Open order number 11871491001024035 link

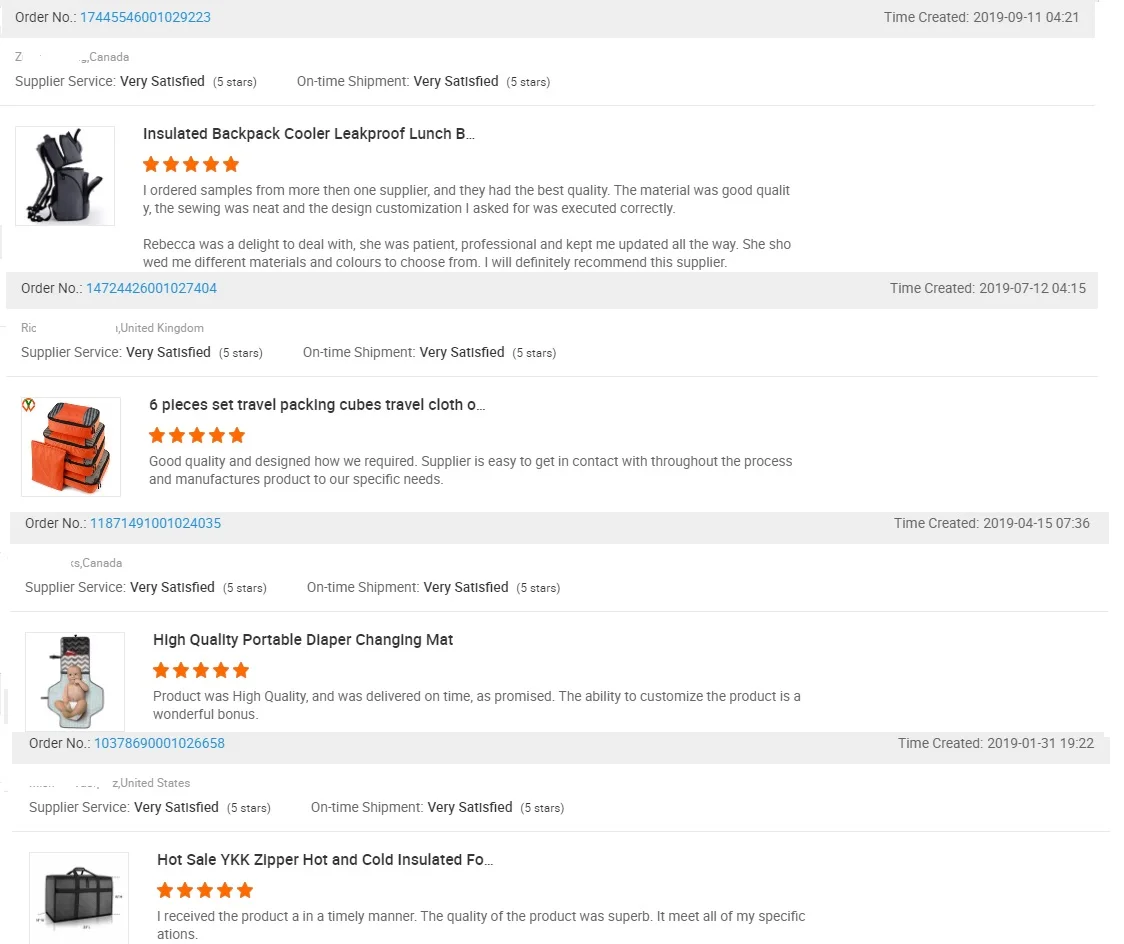coord(155,523)
